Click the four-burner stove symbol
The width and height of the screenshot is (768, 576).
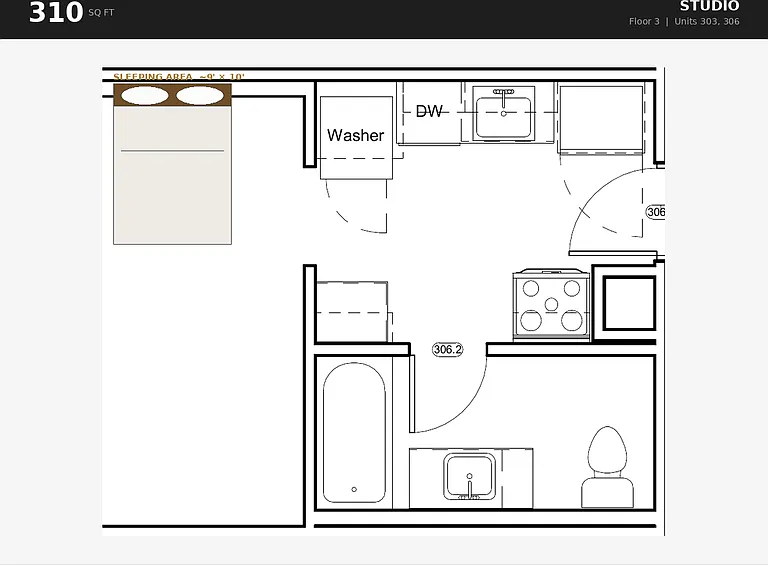pyautogui.click(x=551, y=304)
